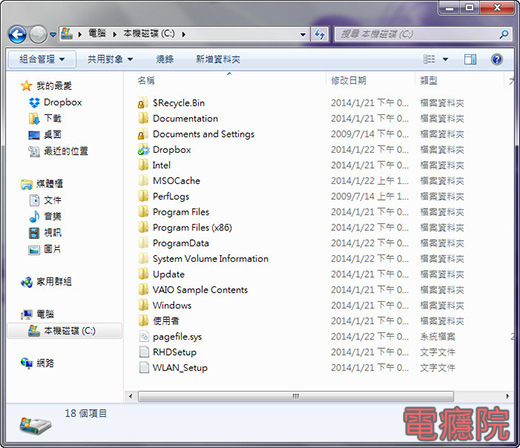Viewport: 520px width, 448px height.
Task: Click the 燒錄 toolbar button
Action: 165,59
